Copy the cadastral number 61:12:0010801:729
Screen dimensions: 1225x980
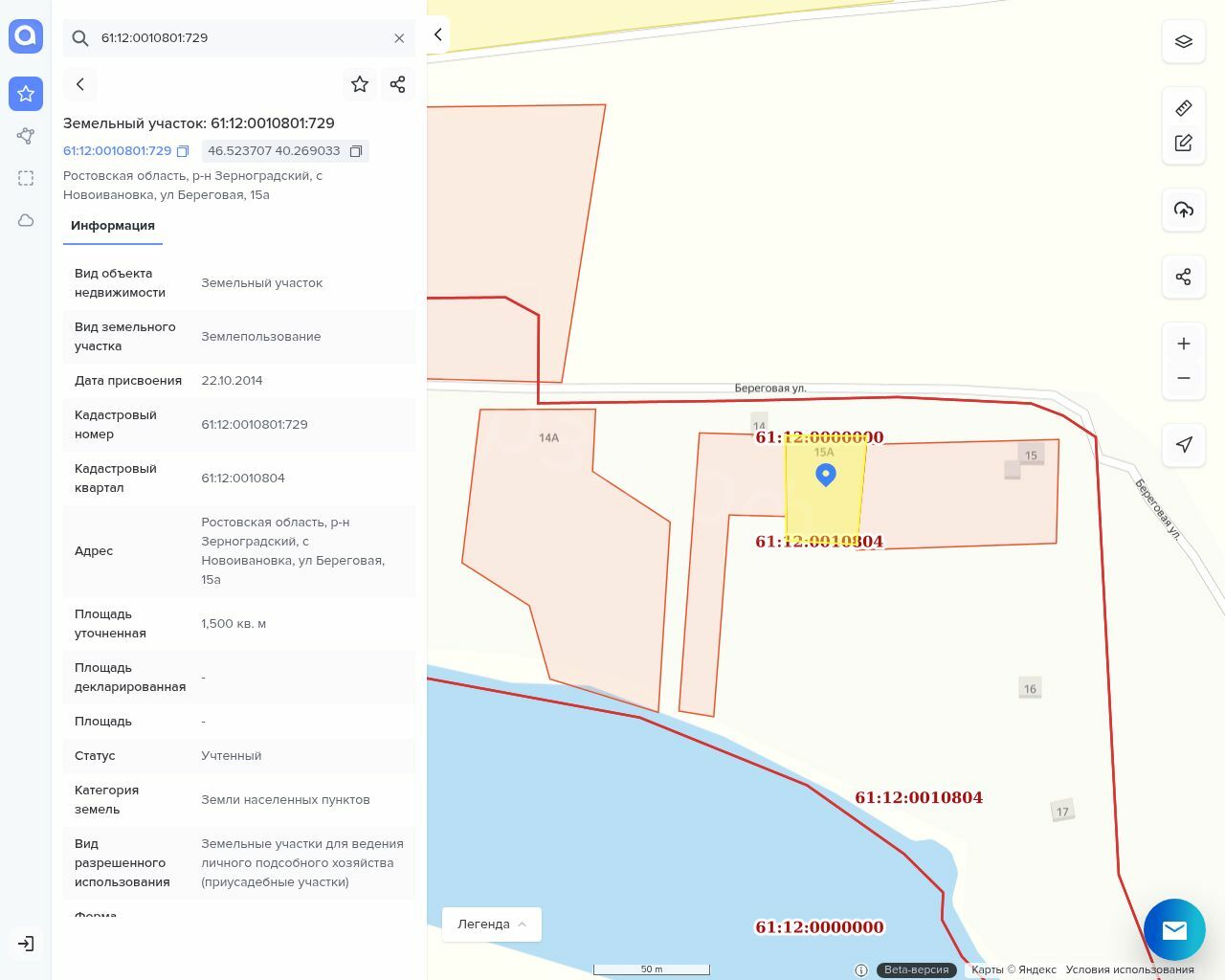[183, 151]
